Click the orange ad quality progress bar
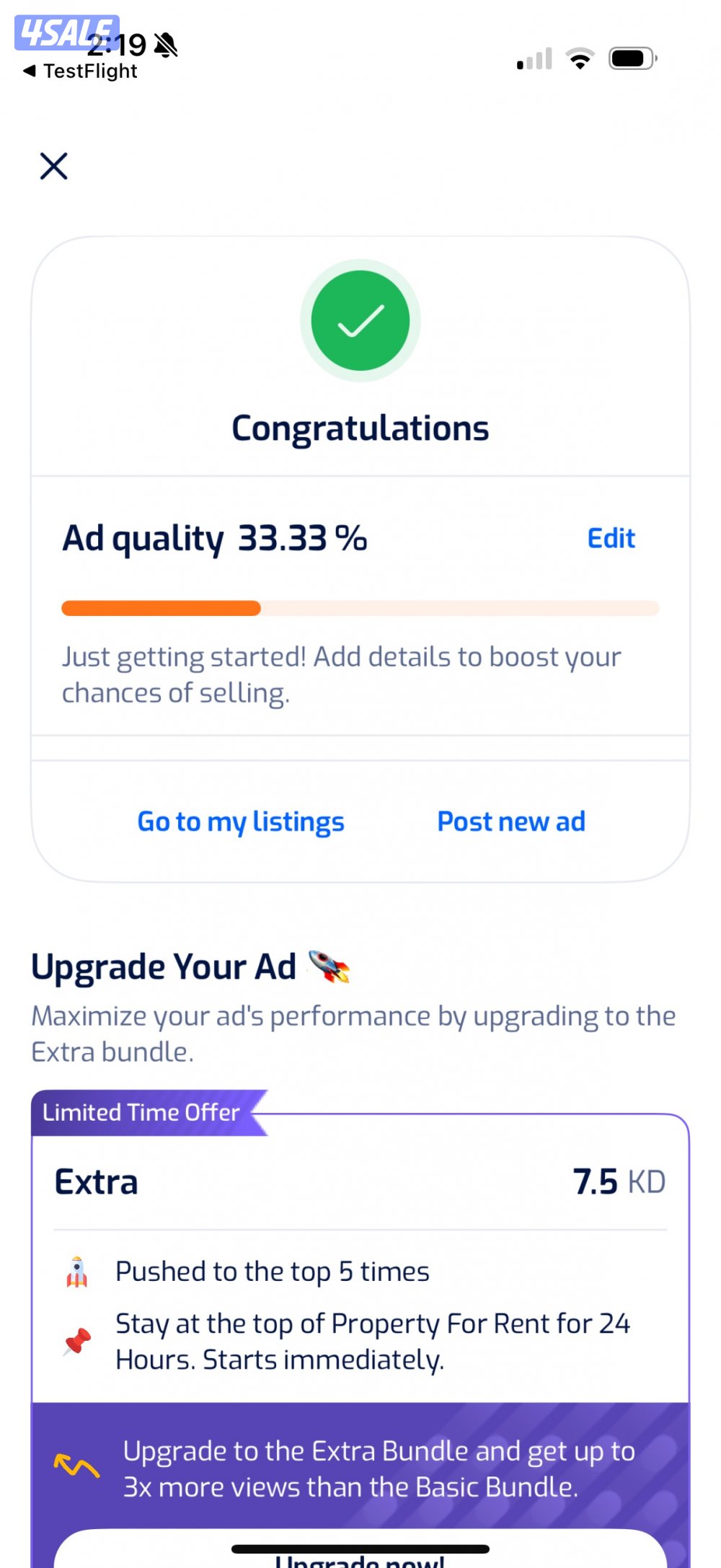This screenshot has width=721, height=1568. pos(162,608)
